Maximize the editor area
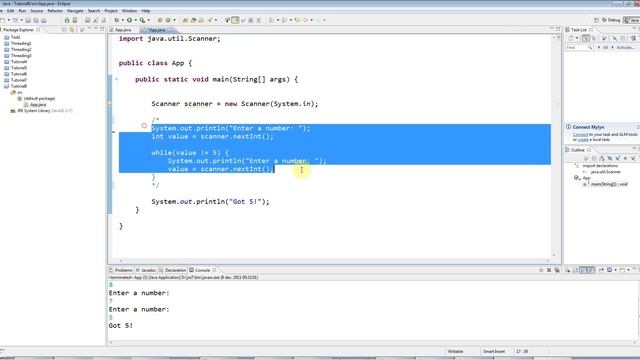 558,29
